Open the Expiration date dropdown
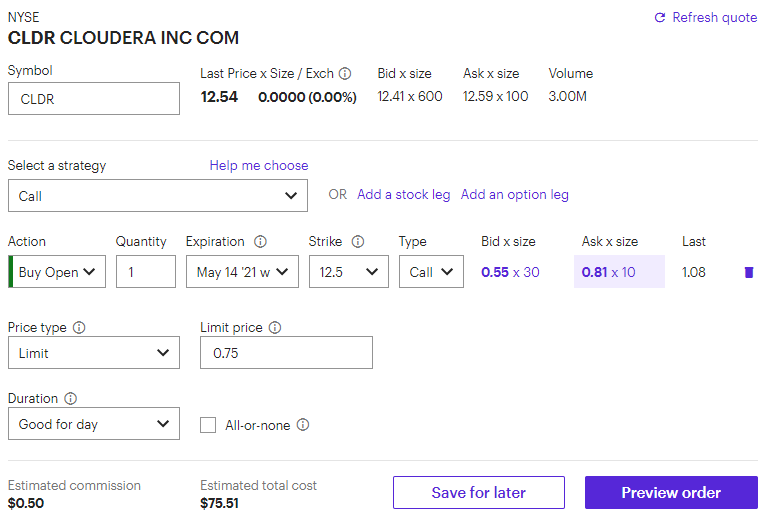The width and height of the screenshot is (770, 532). pos(242,272)
